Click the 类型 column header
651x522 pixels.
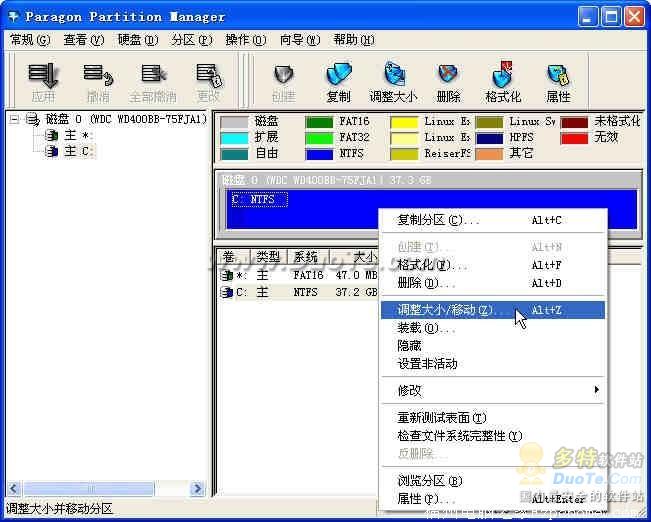[269, 256]
